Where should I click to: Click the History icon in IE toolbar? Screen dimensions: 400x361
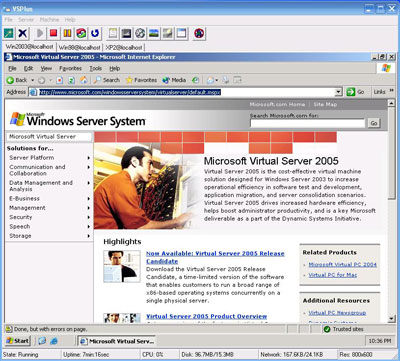click(196, 80)
